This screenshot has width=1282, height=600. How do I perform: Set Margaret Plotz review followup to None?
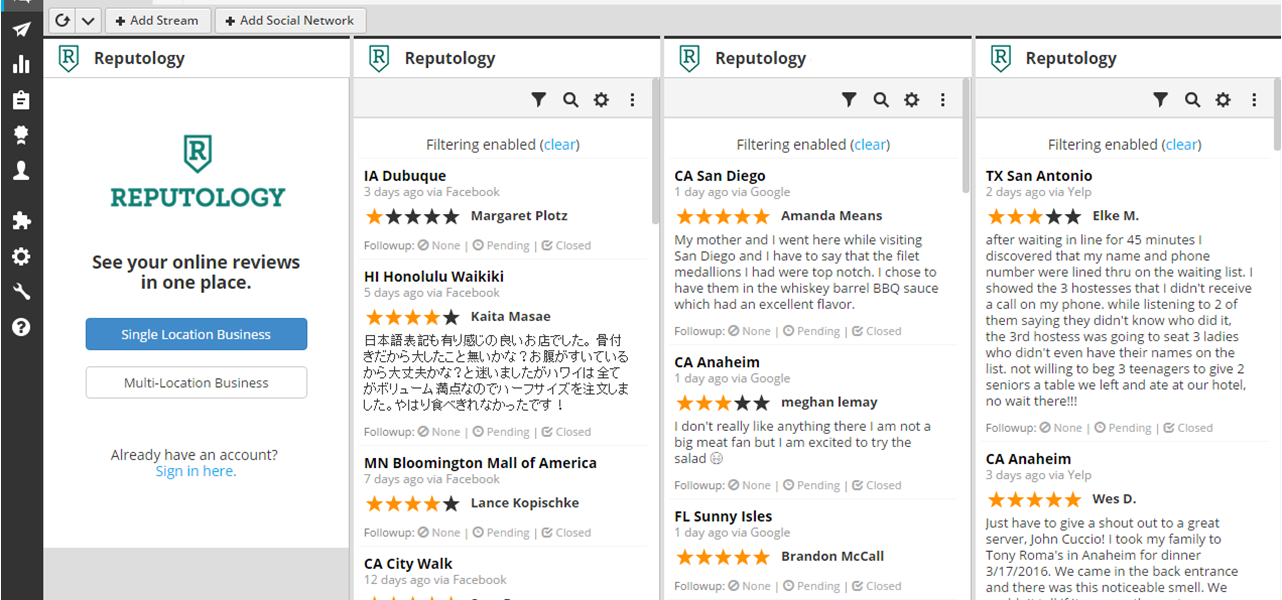pyautogui.click(x=439, y=245)
